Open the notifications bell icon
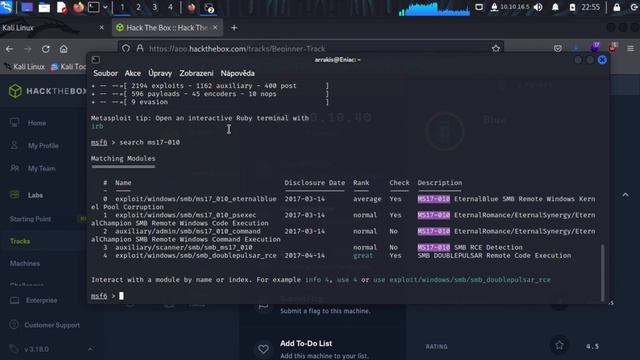640x360 pixels. pos(555,7)
